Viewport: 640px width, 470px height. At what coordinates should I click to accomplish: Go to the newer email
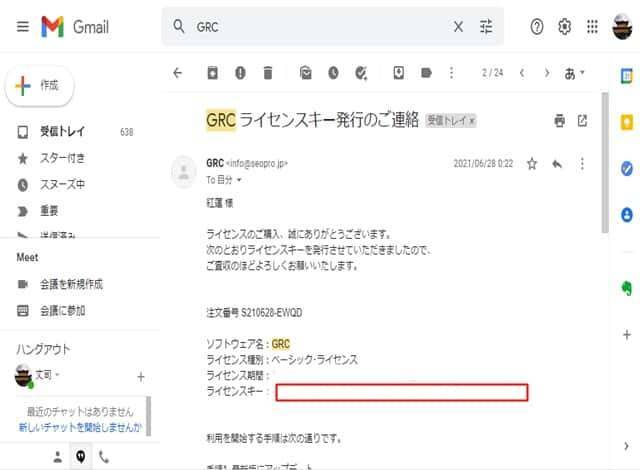point(522,73)
